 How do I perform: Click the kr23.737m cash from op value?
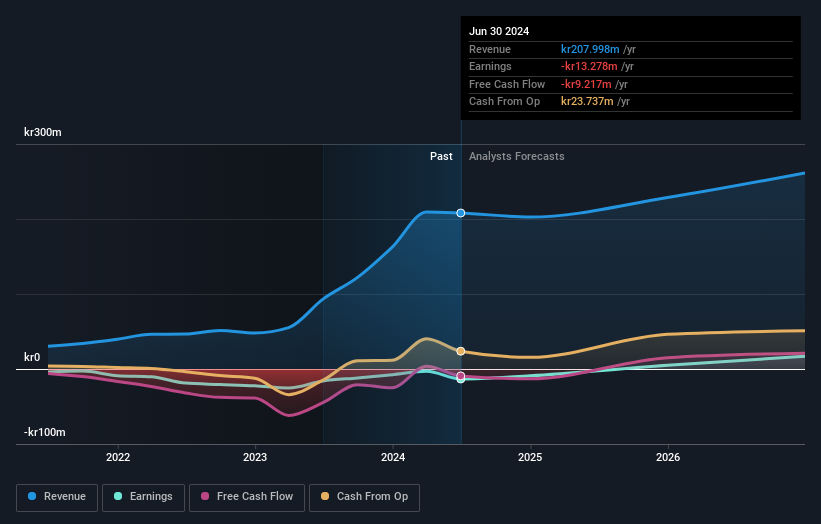pyautogui.click(x=587, y=102)
